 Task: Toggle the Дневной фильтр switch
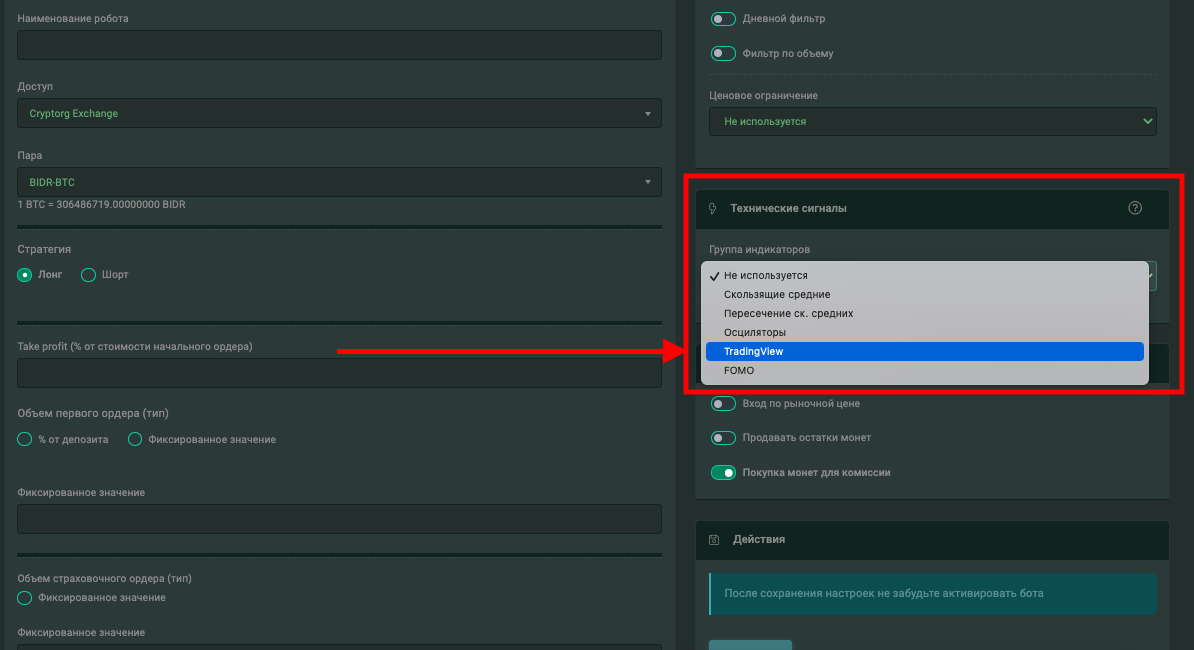(x=722, y=19)
